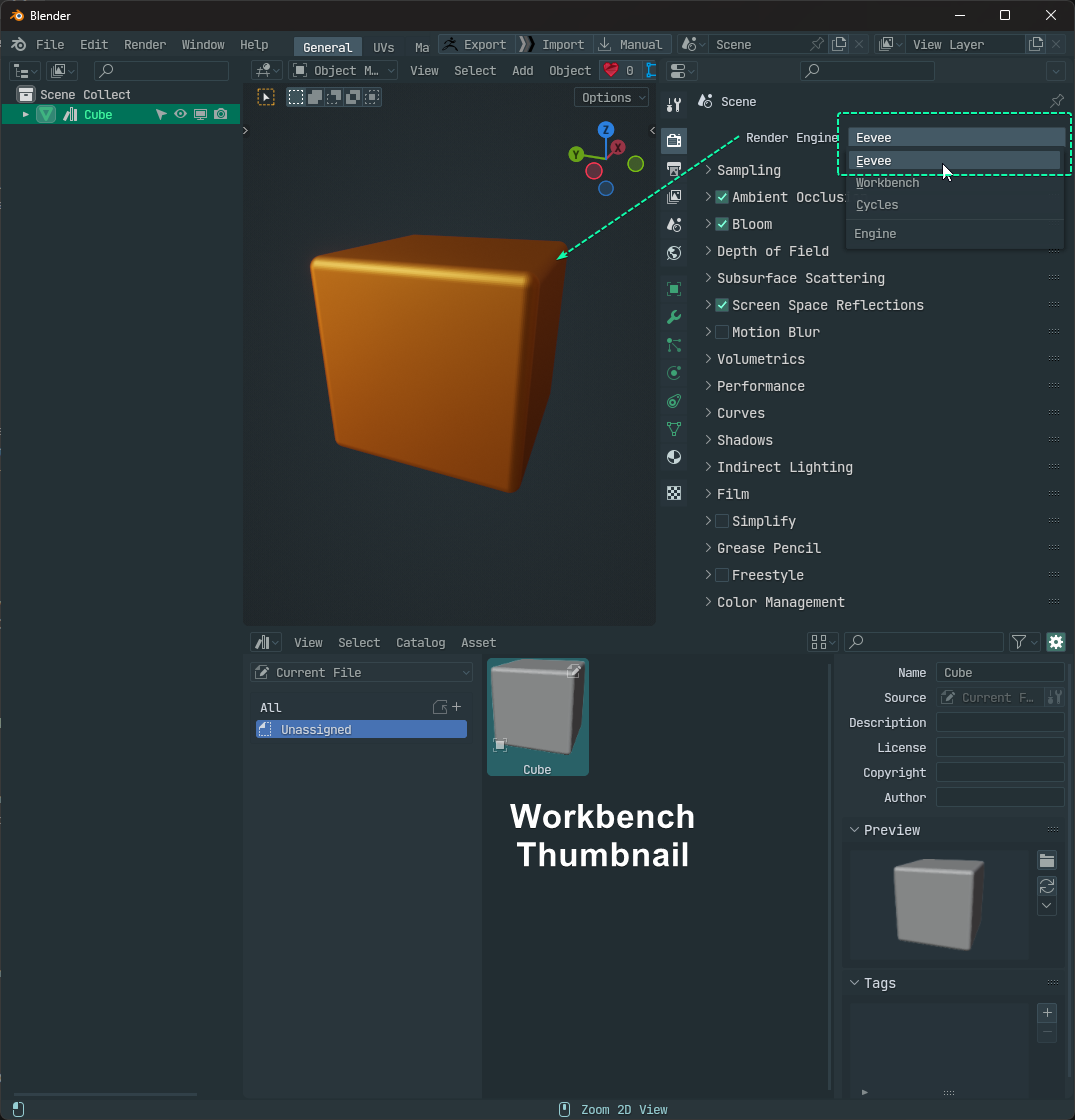
Task: Select the Cube asset thumbnail
Action: (x=537, y=717)
